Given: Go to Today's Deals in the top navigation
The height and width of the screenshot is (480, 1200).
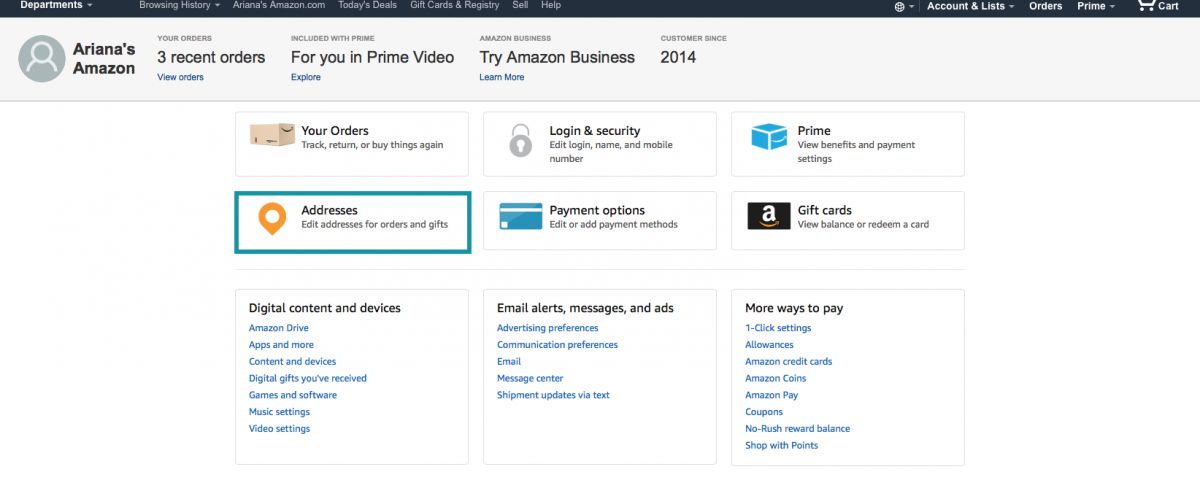Looking at the screenshot, I should pos(367,5).
